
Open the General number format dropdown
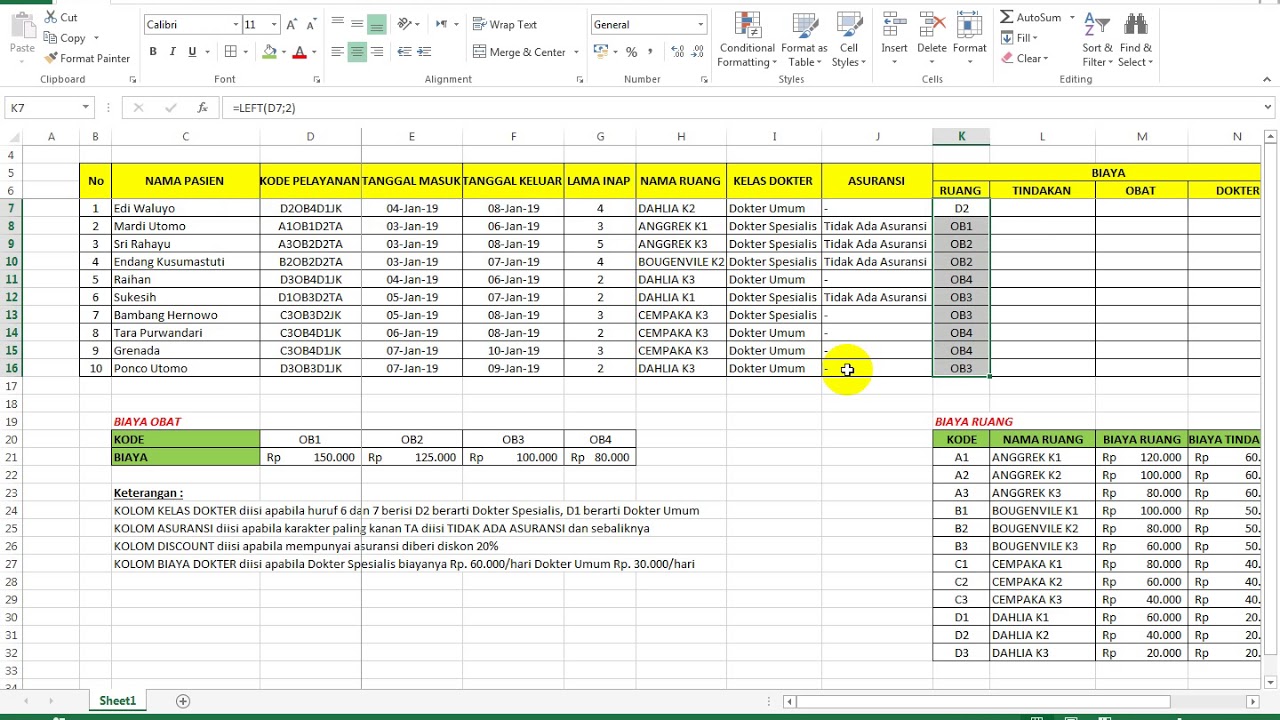(700, 24)
